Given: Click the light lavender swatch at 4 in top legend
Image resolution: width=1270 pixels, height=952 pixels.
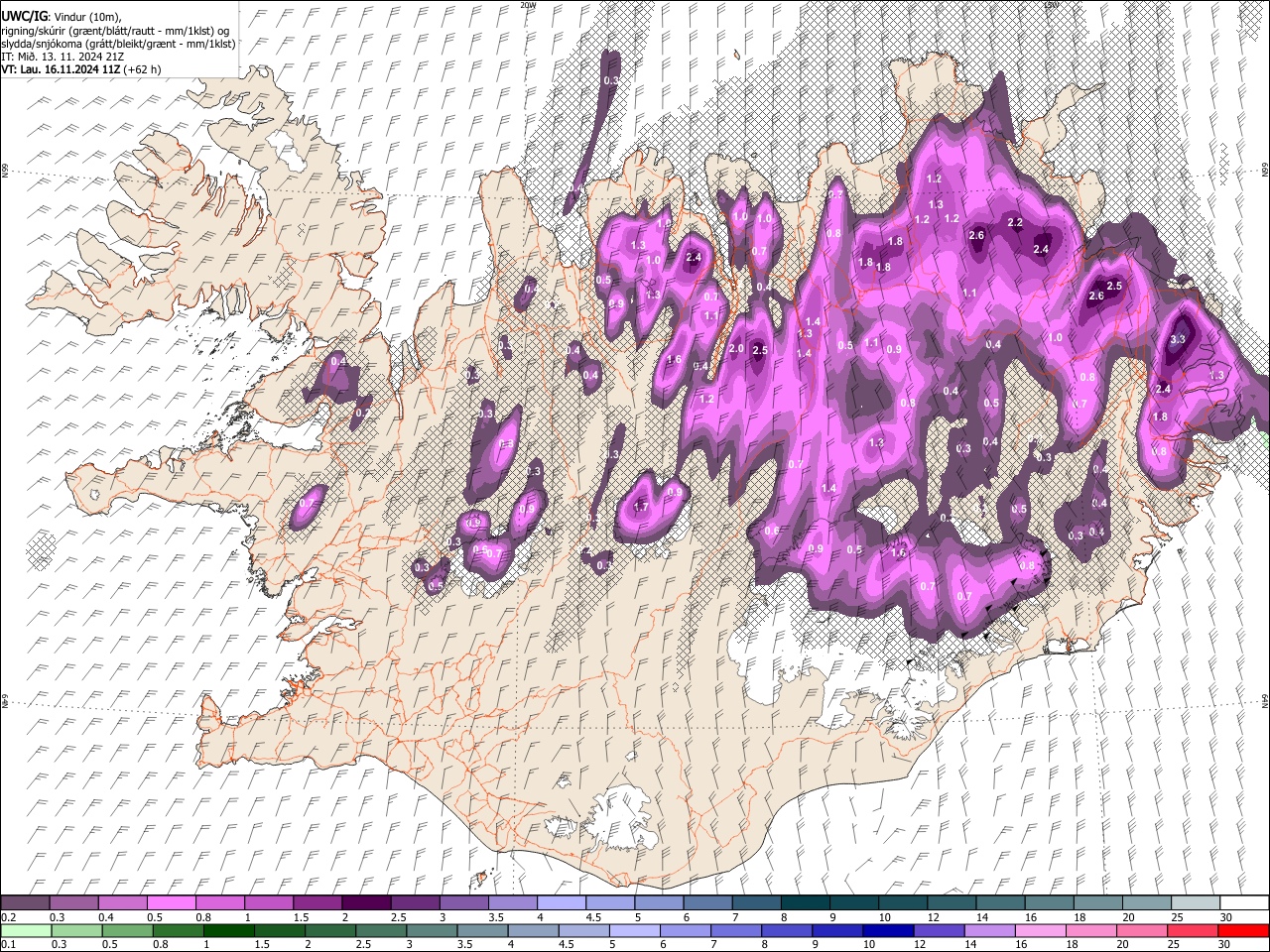Looking at the screenshot, I should point(562,902).
